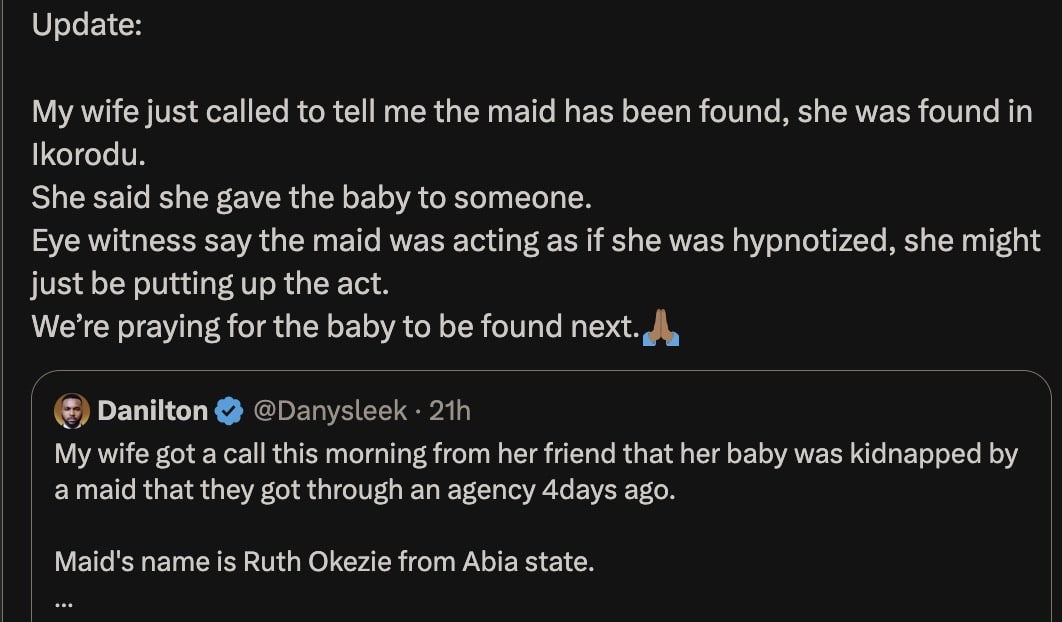
Task: Click the "just be putting up the act." line
Action: coord(208,284)
